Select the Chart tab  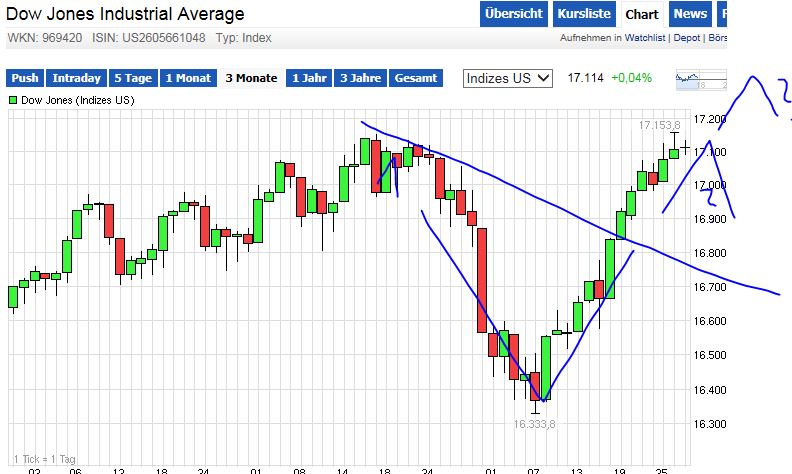tap(641, 14)
